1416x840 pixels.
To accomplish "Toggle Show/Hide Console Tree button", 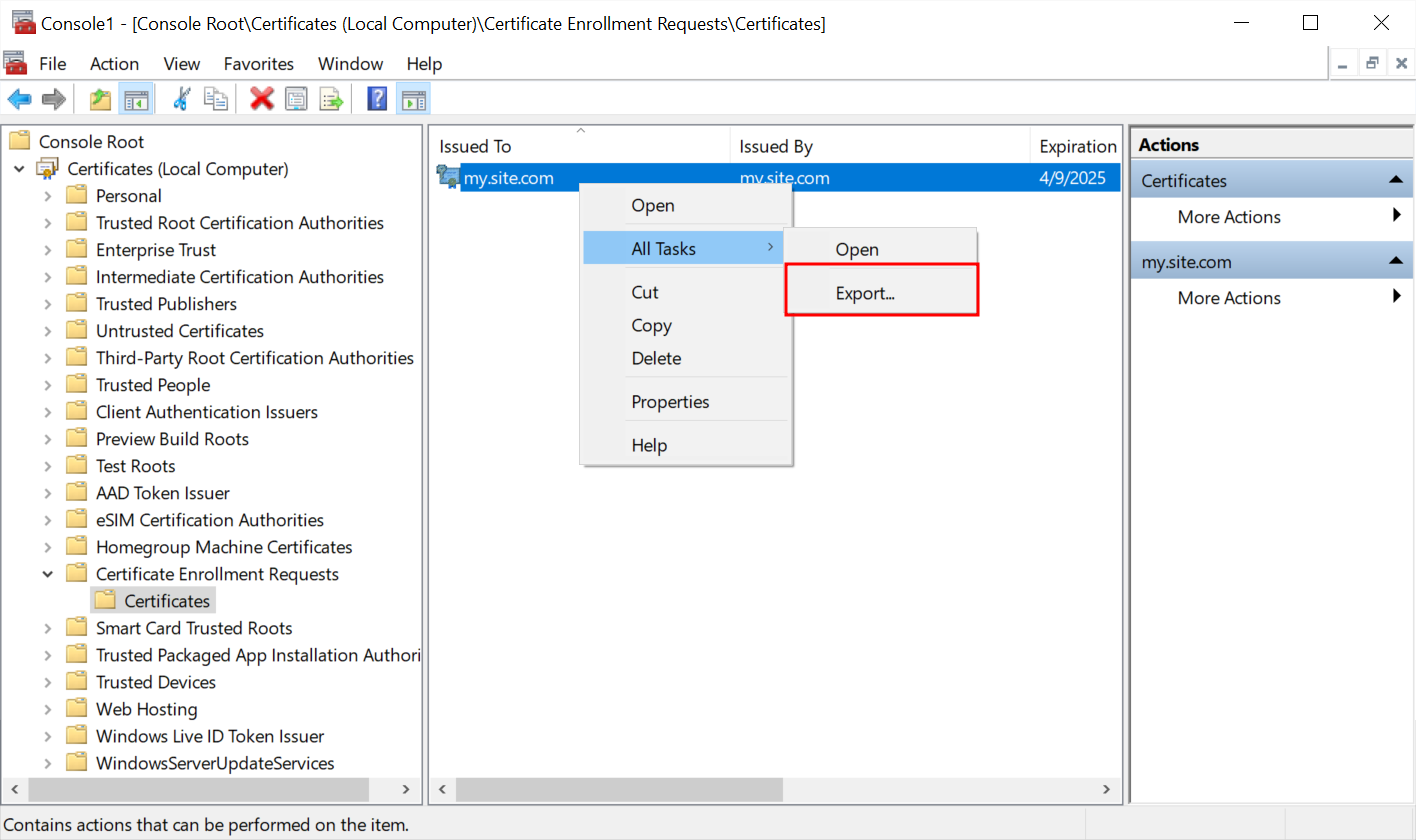I will (135, 99).
